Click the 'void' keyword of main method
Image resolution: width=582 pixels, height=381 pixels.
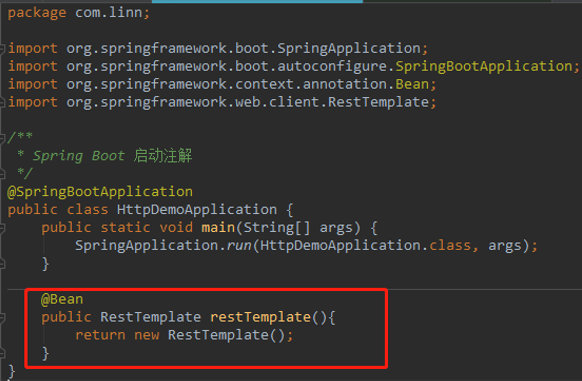[x=176, y=228]
